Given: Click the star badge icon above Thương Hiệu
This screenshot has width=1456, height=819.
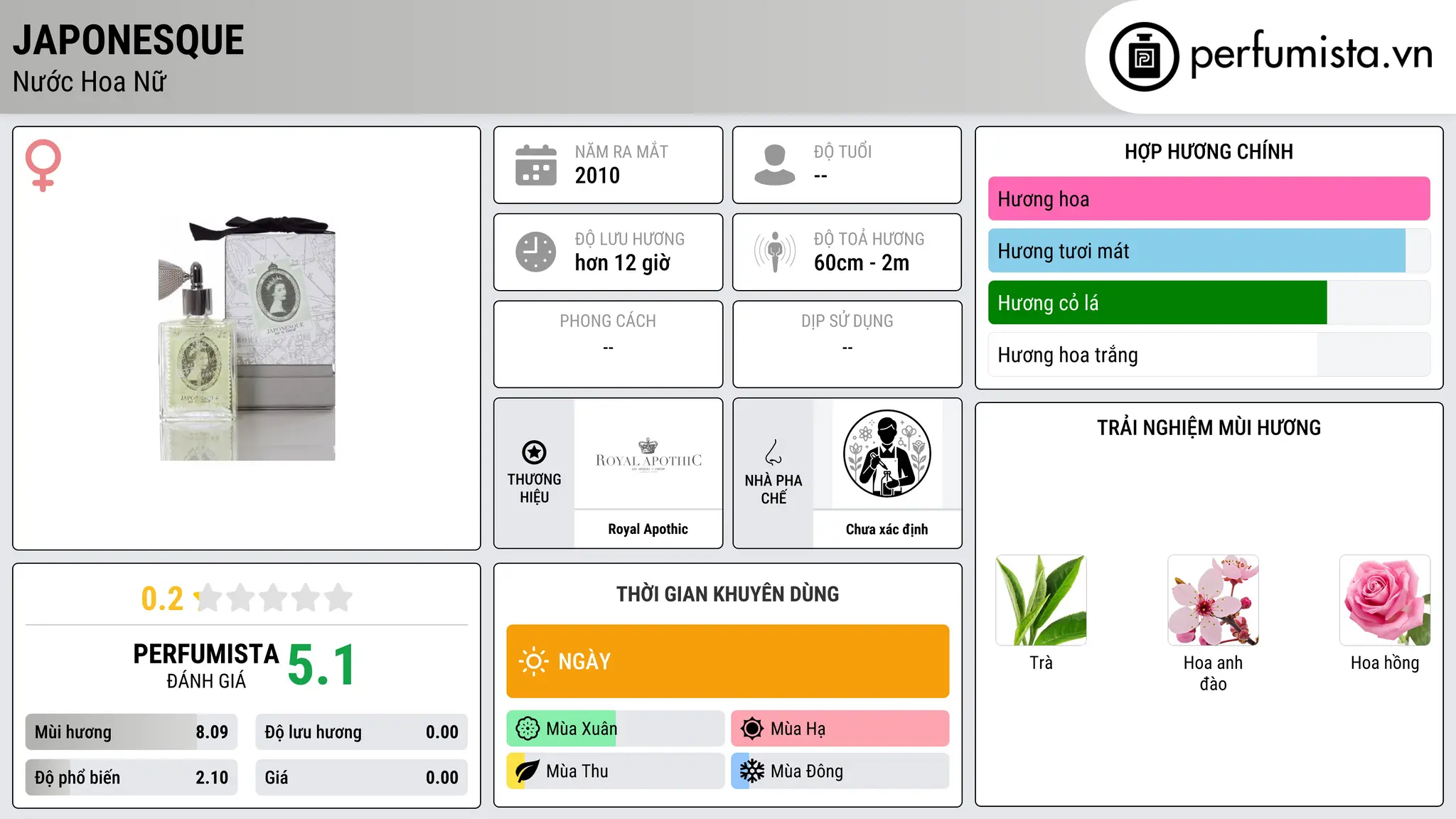Looking at the screenshot, I should 534,452.
